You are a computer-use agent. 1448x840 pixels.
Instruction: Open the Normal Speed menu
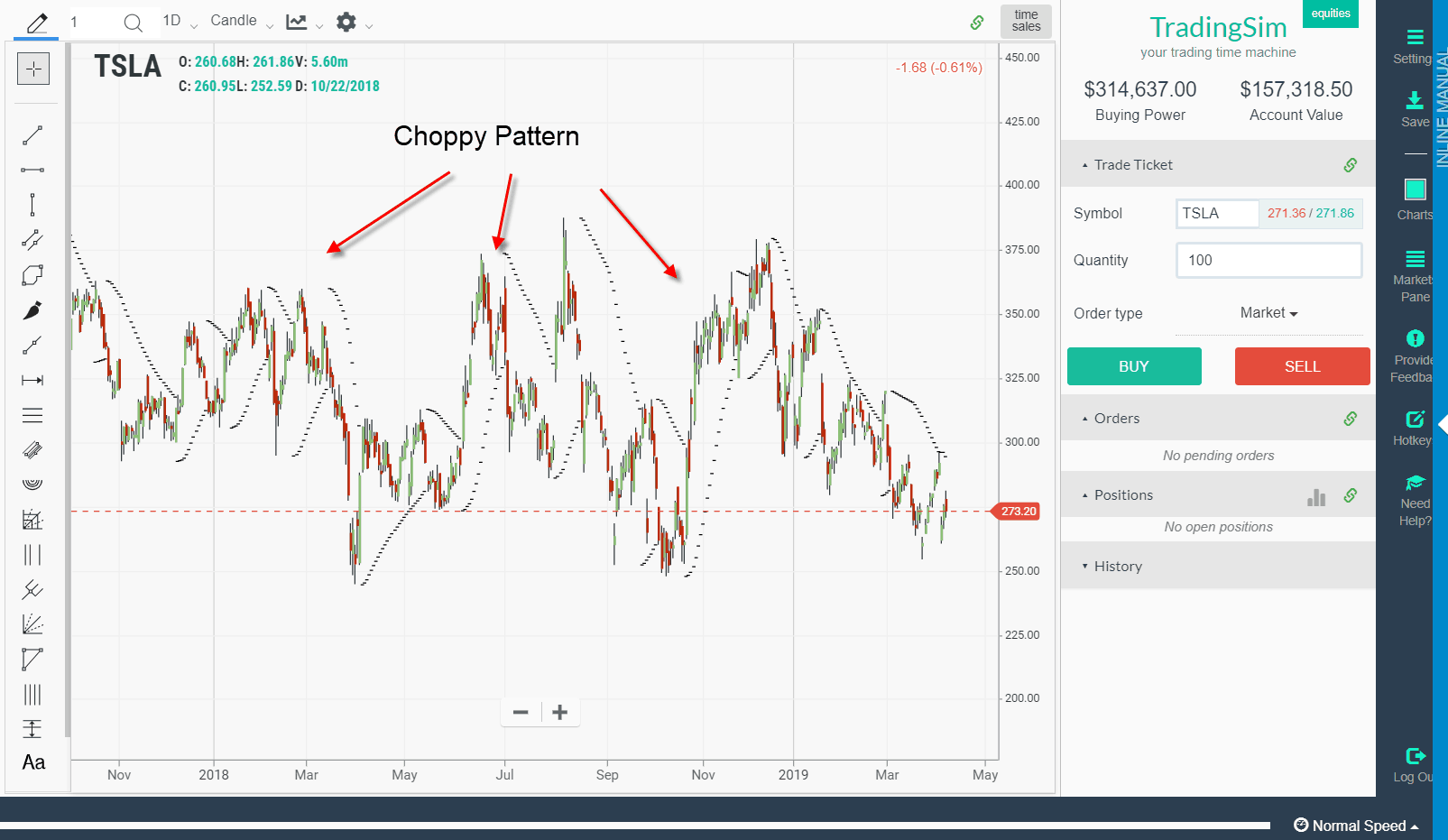tap(1357, 825)
